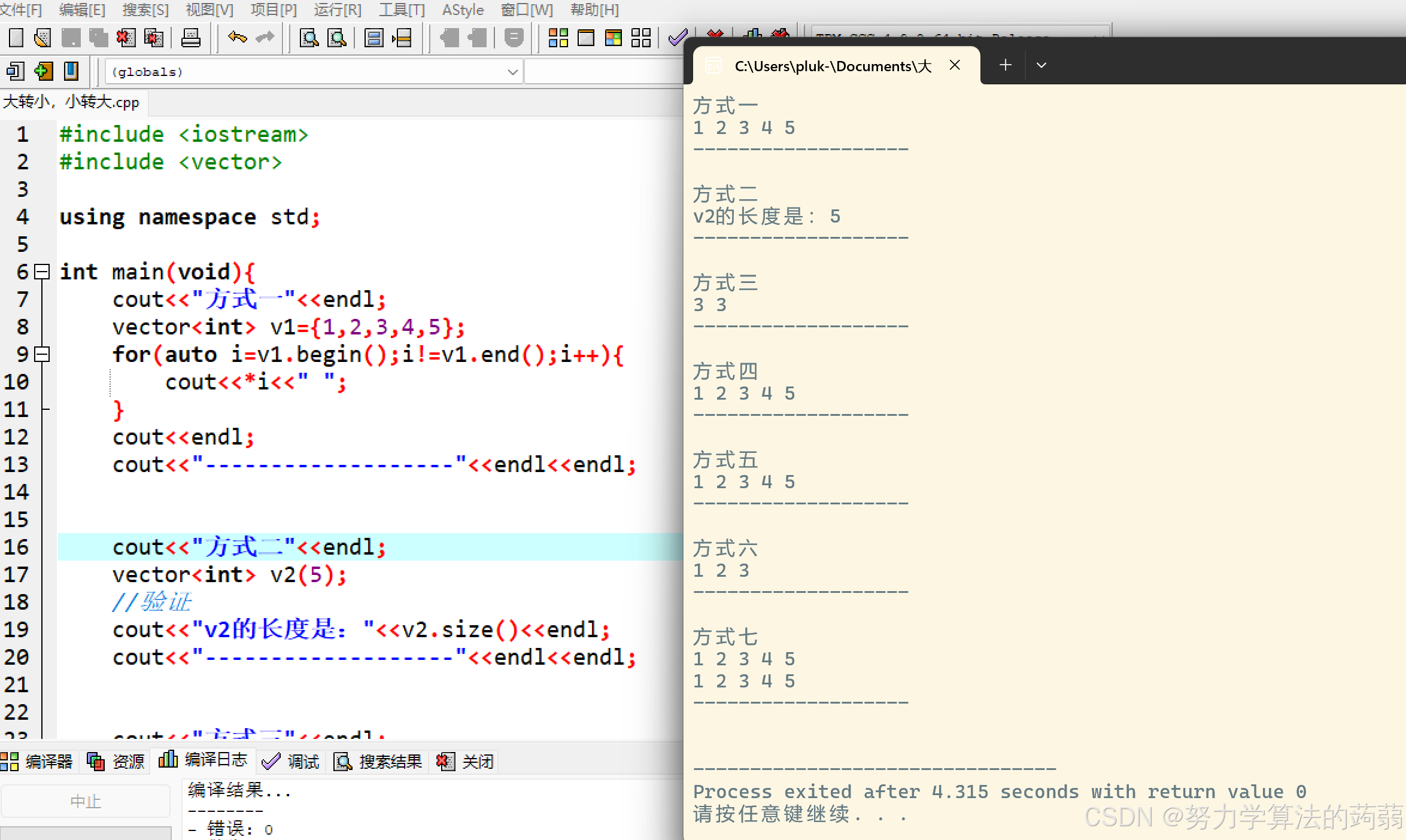Open the 搜索结果 panel tab
The height and width of the screenshot is (840, 1406).
(x=378, y=761)
